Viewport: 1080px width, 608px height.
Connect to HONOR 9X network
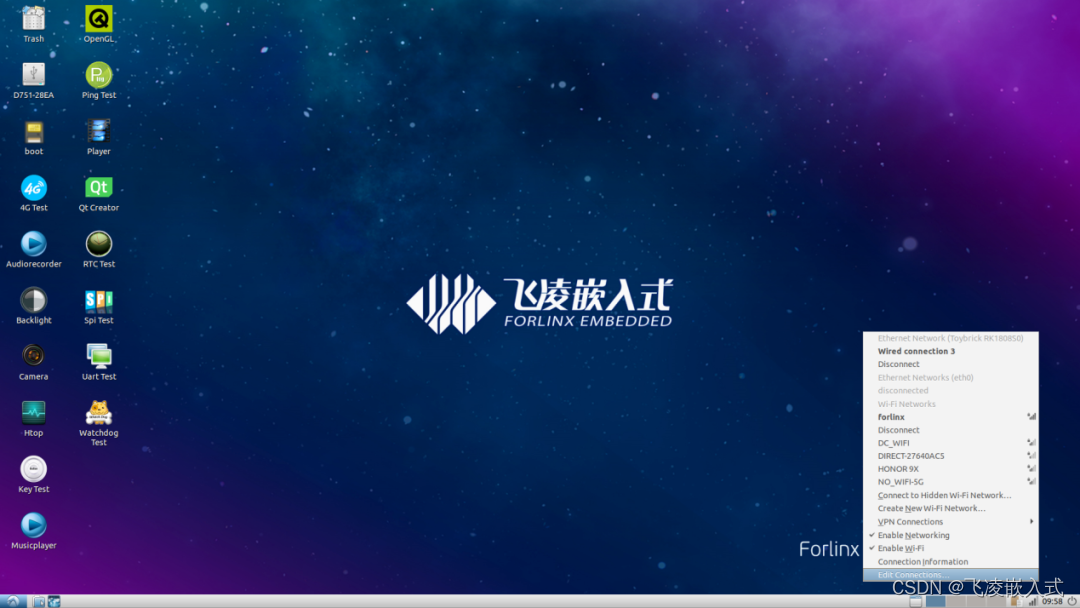951,469
